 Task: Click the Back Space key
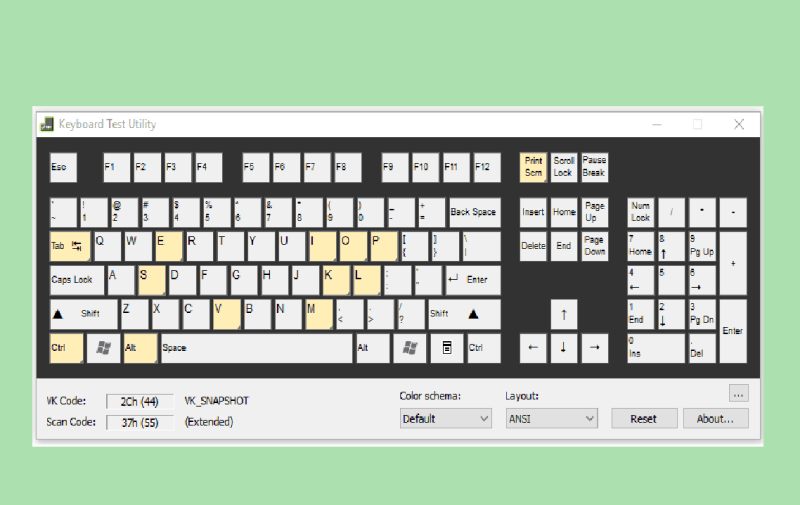pyautogui.click(x=474, y=212)
